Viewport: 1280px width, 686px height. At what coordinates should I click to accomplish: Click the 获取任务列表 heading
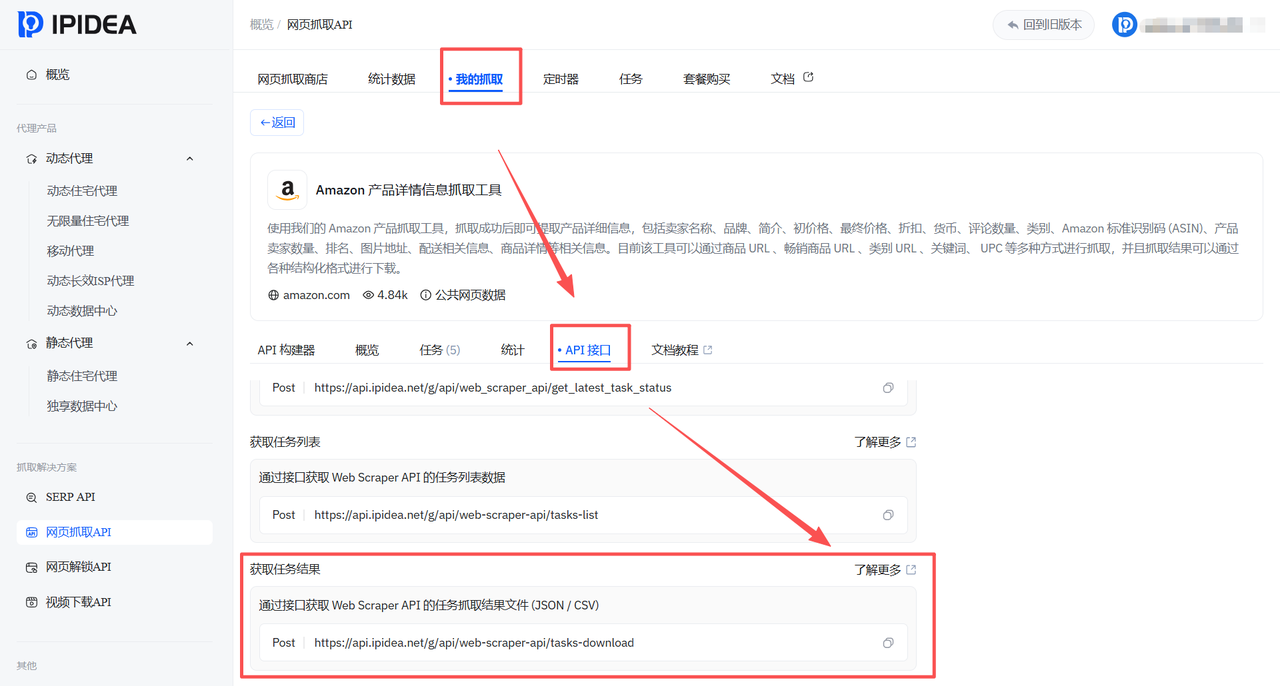click(285, 442)
